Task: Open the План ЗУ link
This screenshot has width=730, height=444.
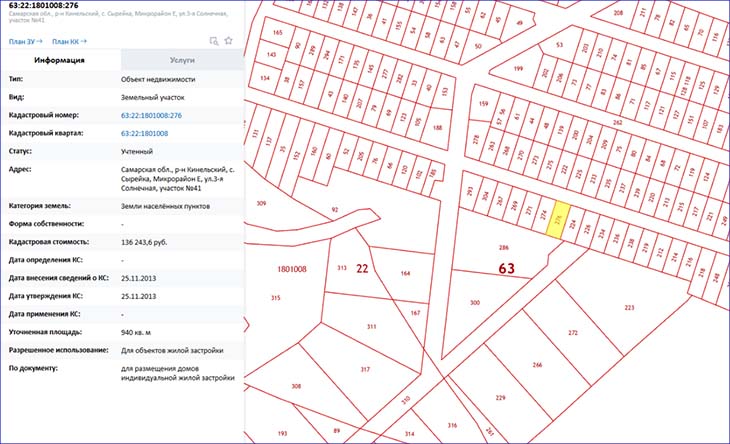Action: 26,41
